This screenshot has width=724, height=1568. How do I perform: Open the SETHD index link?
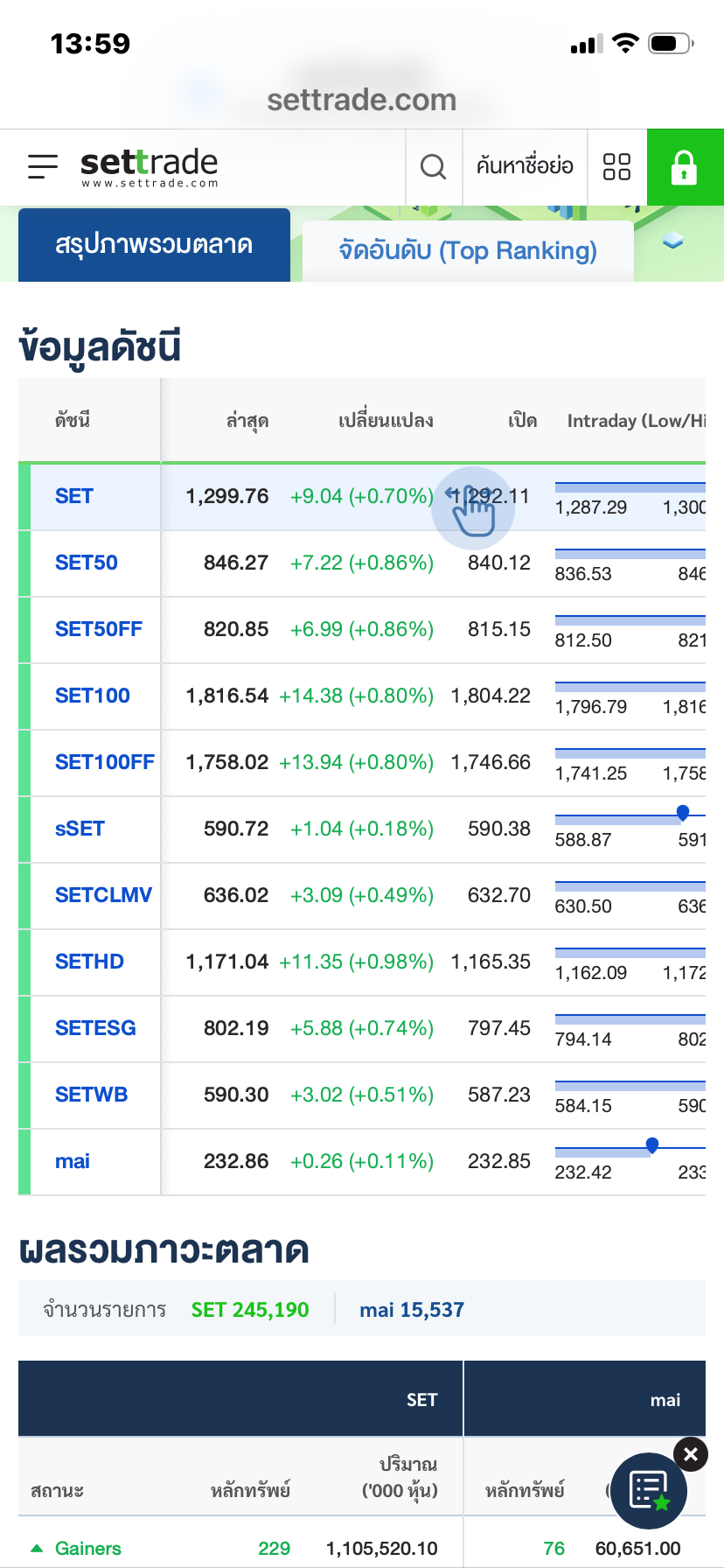point(89,962)
